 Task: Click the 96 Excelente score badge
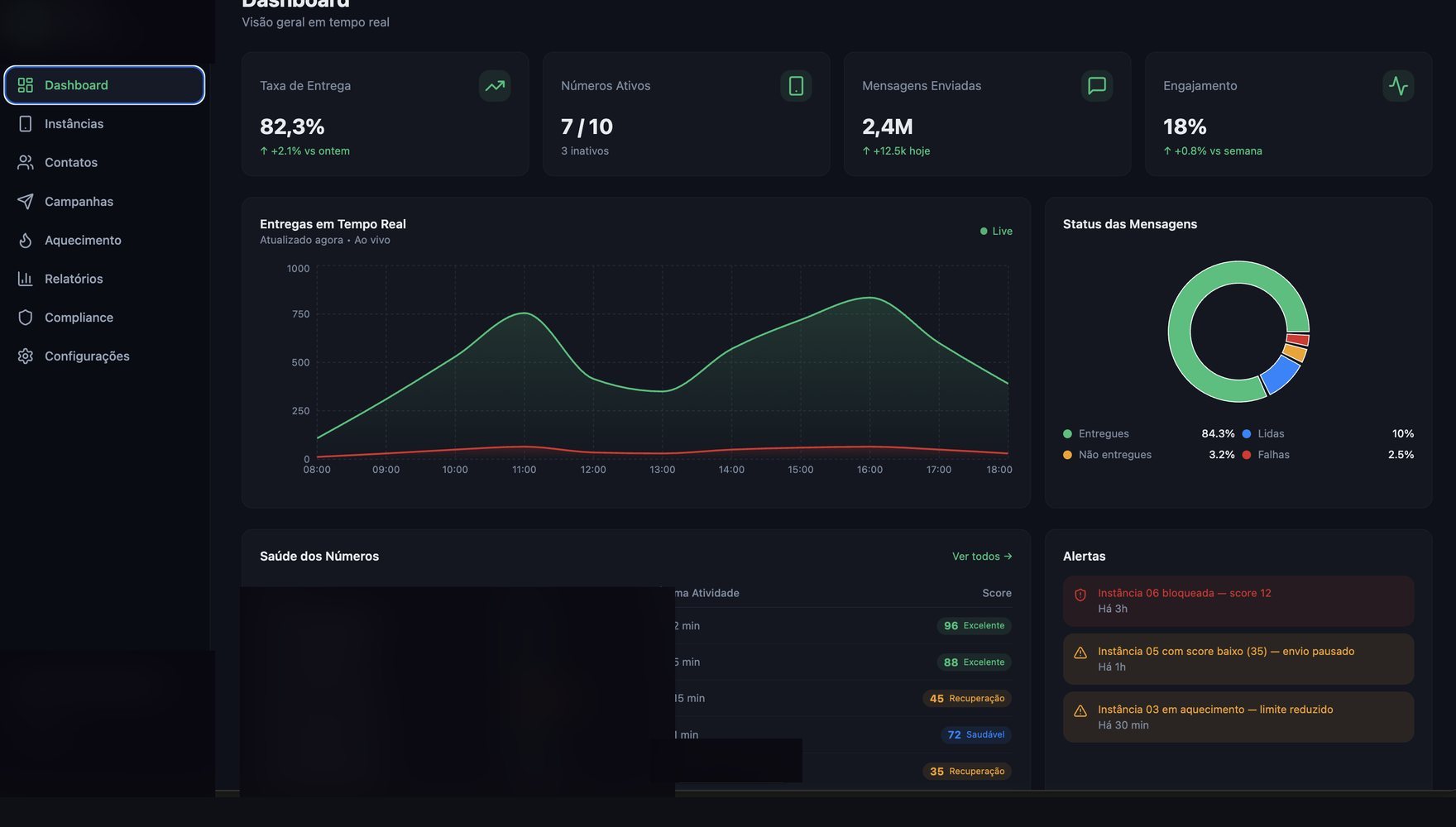click(x=974, y=626)
